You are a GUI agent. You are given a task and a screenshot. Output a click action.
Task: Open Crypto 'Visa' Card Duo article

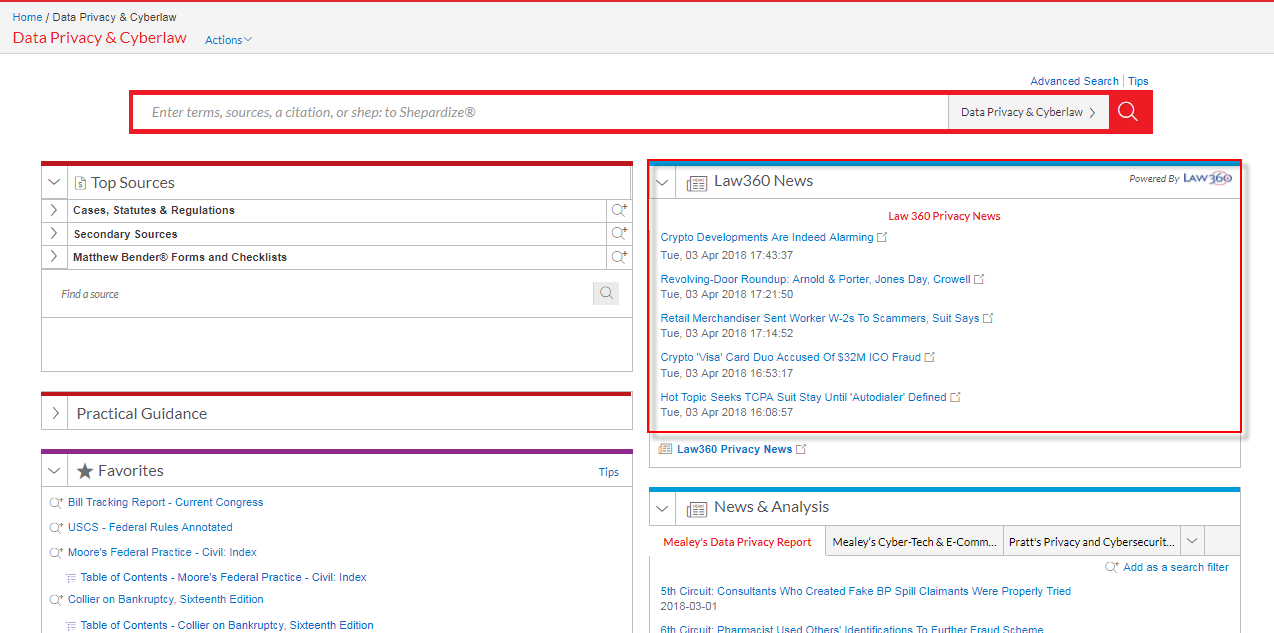(x=791, y=357)
